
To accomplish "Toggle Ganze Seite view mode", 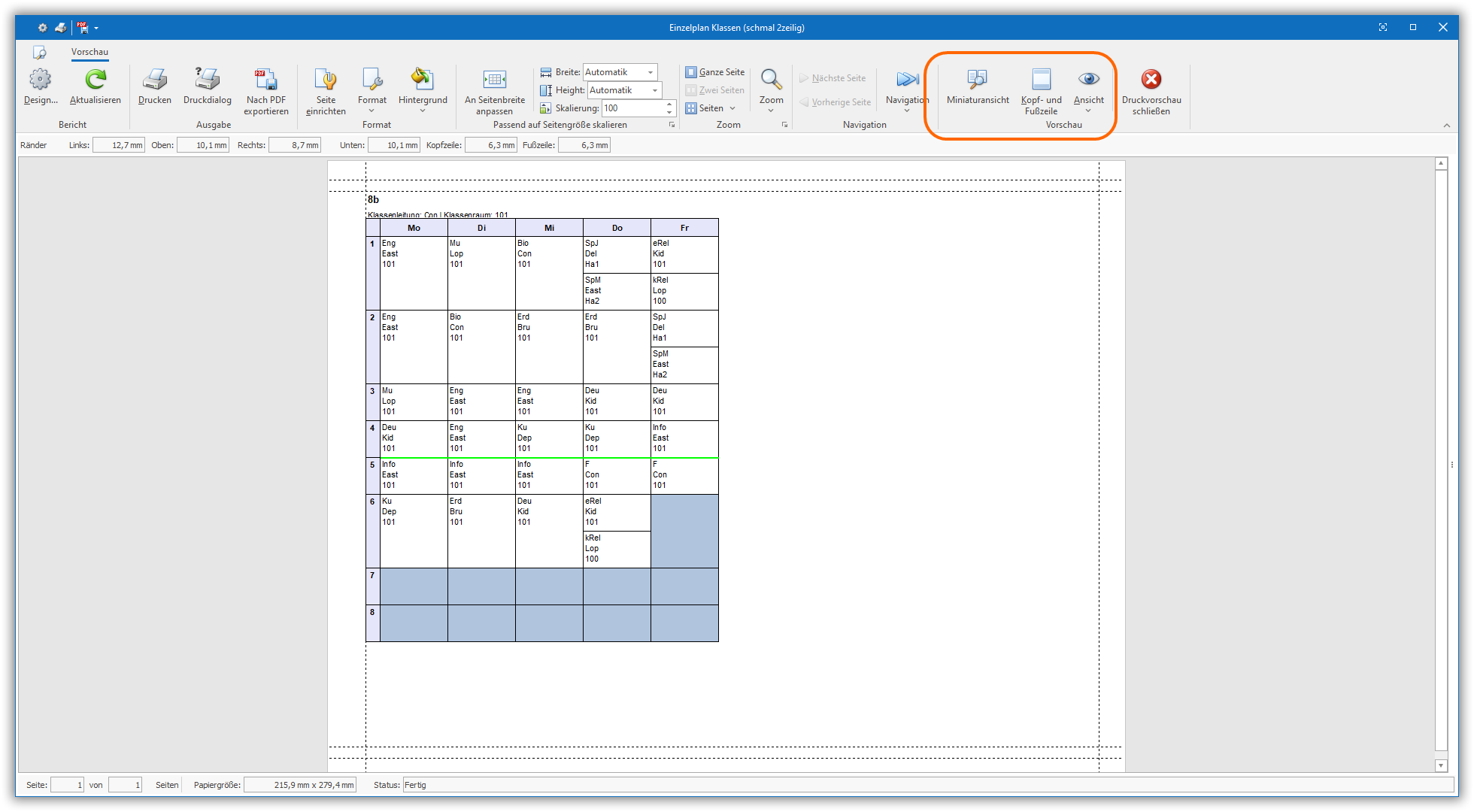I will coord(714,72).
